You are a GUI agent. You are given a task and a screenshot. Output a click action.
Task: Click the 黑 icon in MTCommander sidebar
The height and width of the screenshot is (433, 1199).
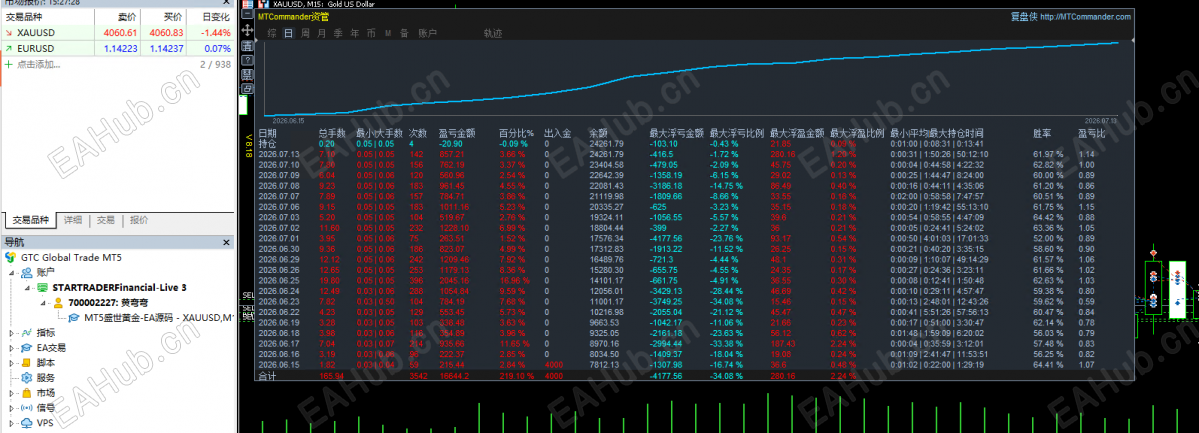[247, 74]
